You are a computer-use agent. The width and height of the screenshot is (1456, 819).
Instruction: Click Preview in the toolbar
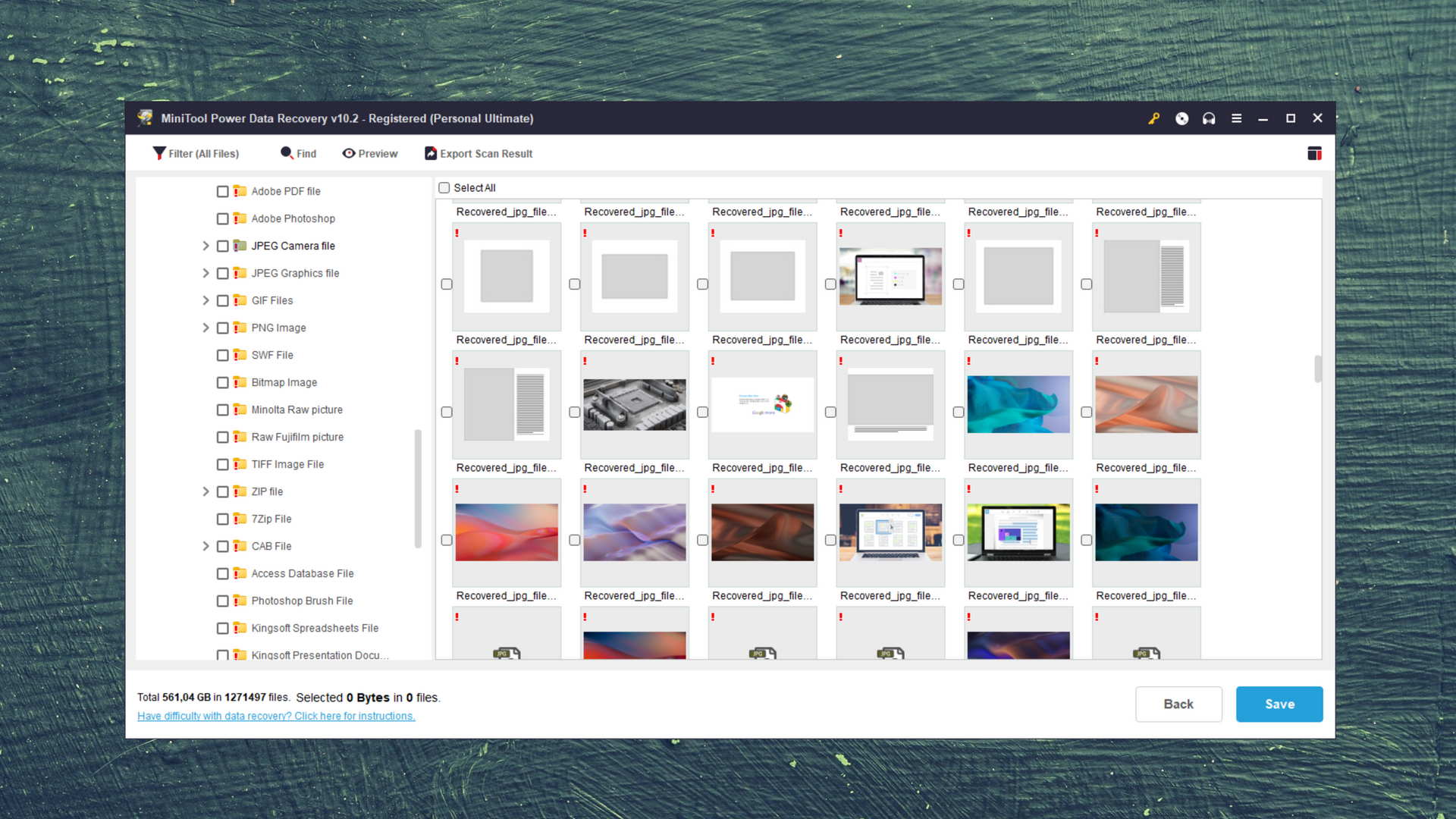(369, 153)
